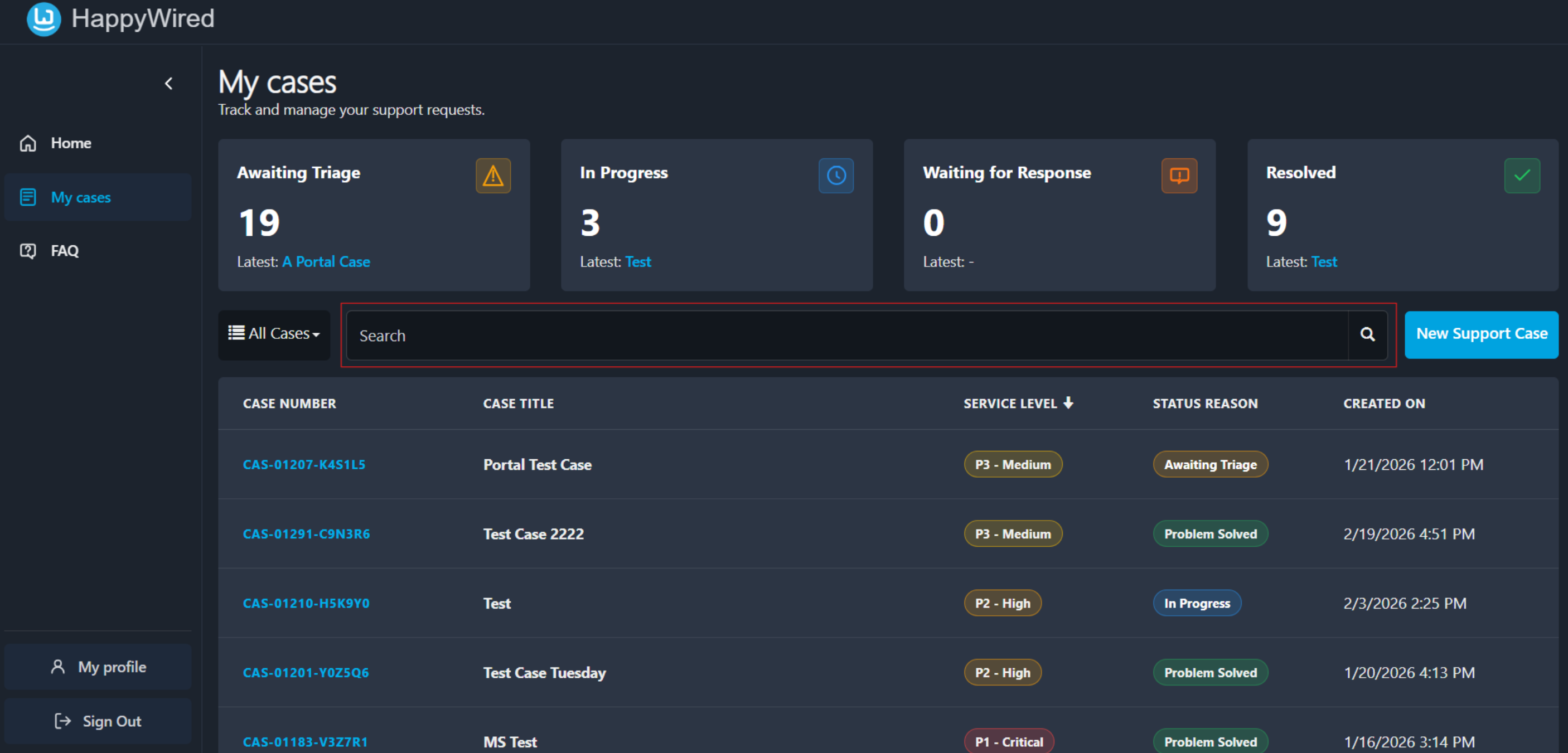
Task: Open case CAS-01210-H5K9Y0
Action: [306, 604]
